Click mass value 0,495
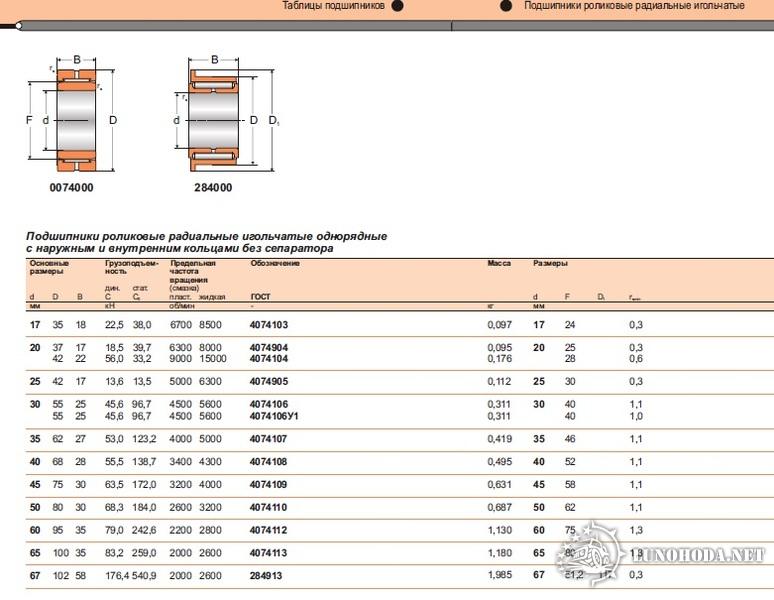 pos(500,462)
